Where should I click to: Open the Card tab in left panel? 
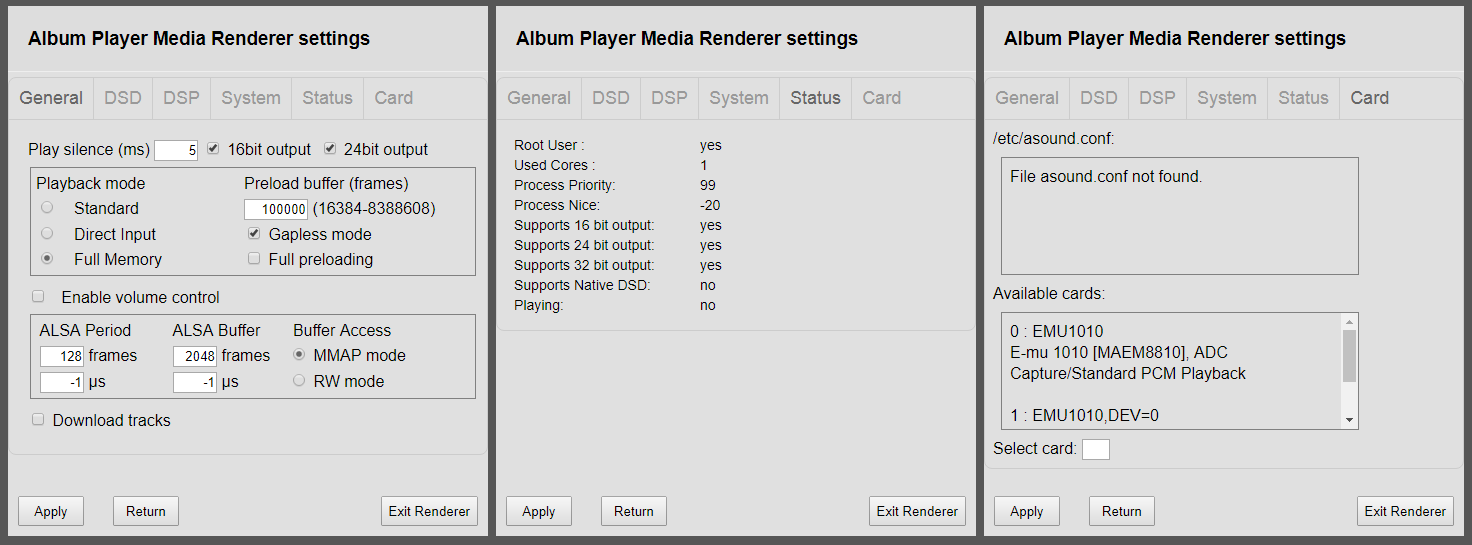coord(394,98)
